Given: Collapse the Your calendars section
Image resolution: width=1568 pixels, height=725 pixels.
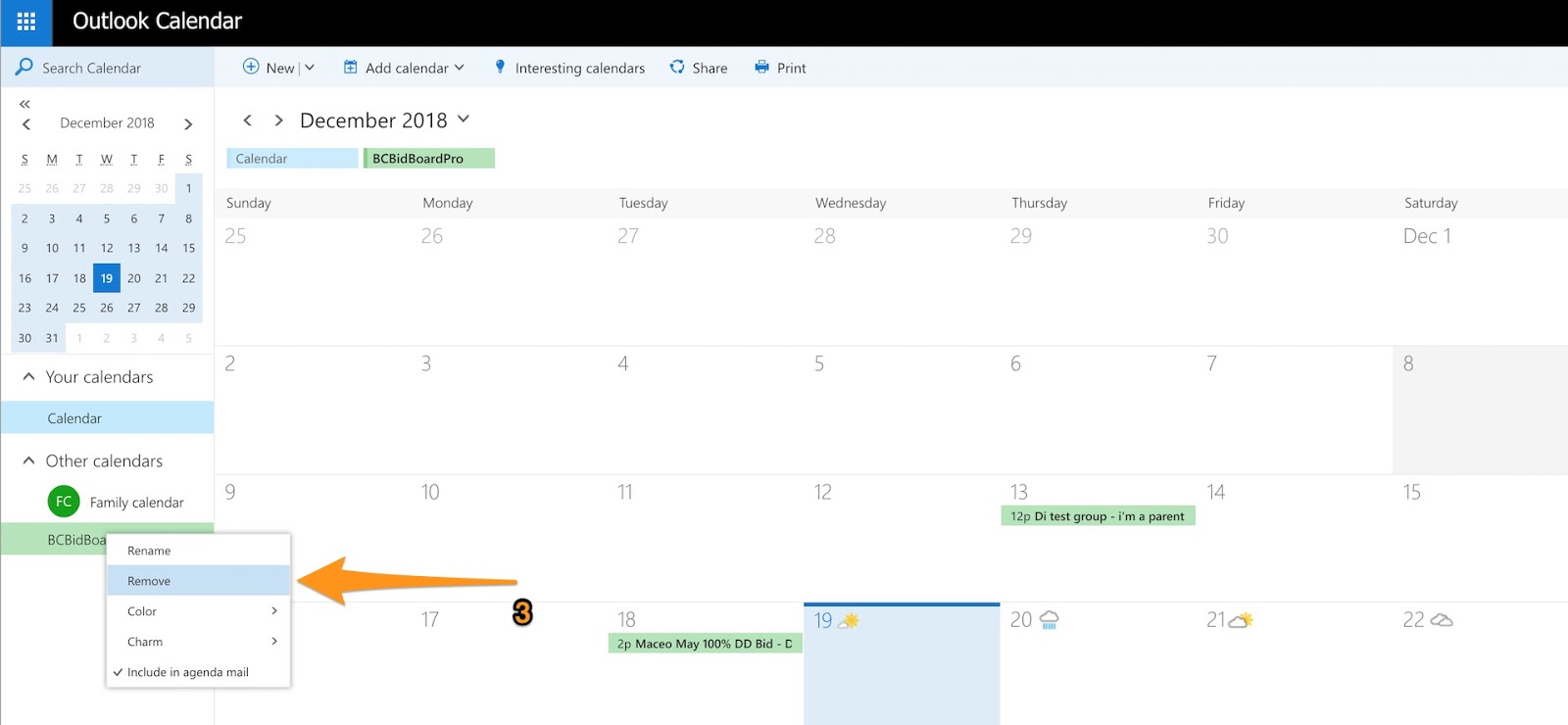Looking at the screenshot, I should 28,376.
